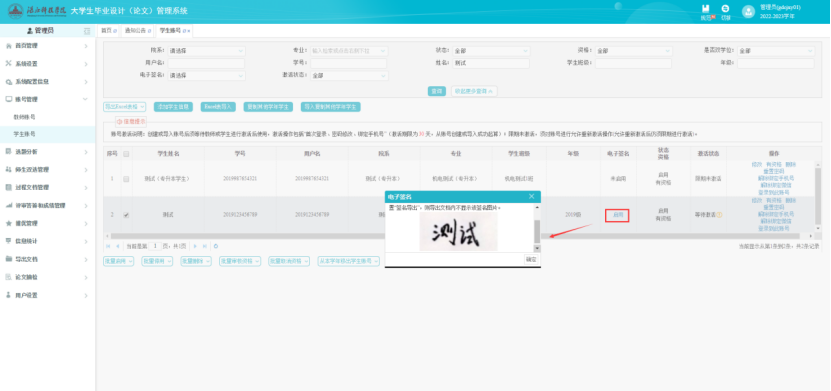Screen dimensions: 831x391
Task: Collapse the sidebar using the fold icon
Action: pyautogui.click(x=87, y=31)
